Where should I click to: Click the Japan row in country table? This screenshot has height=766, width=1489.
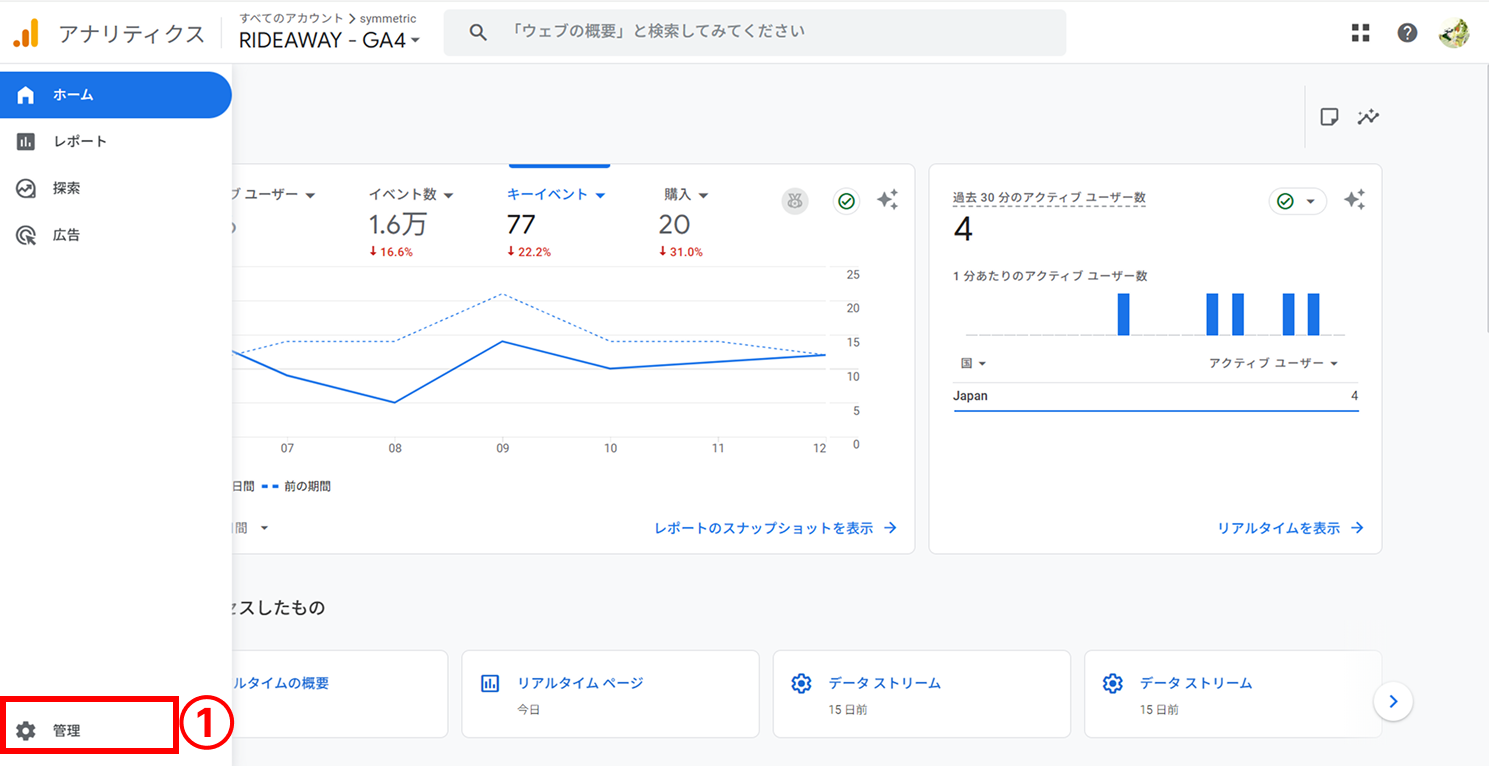point(1156,396)
